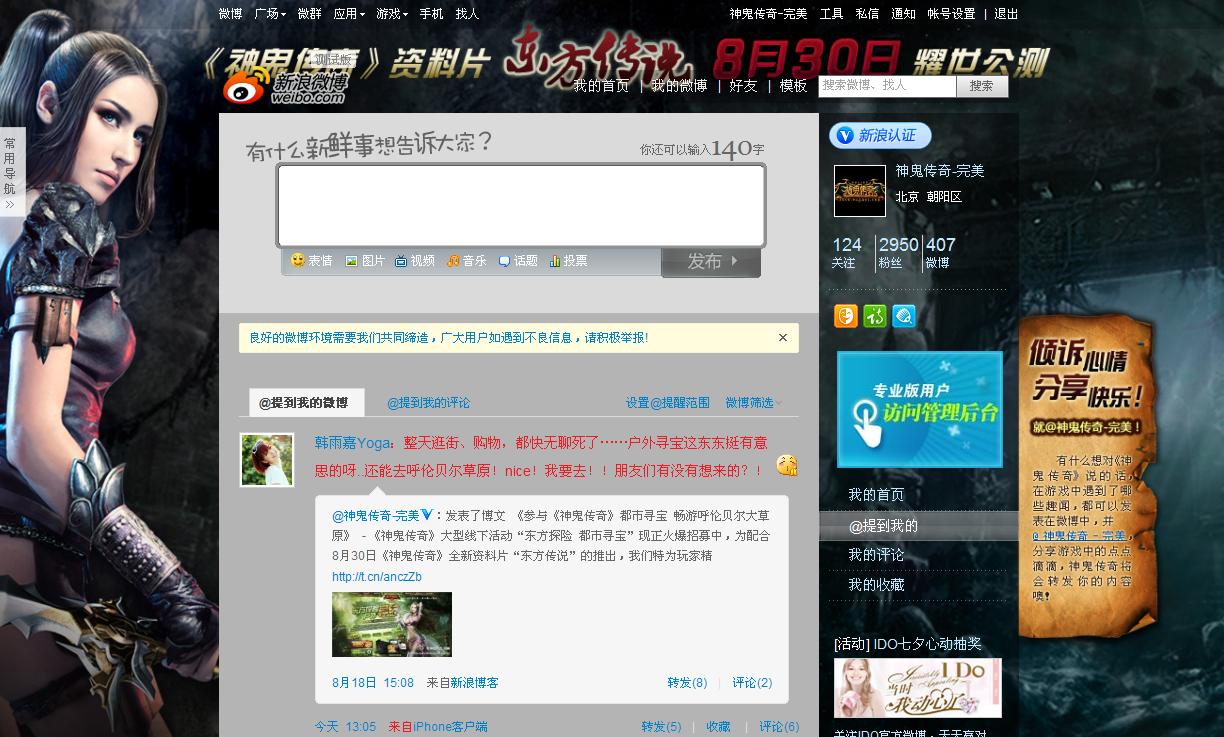Insert a video with 视频 icon
The height and width of the screenshot is (737, 1224).
[414, 261]
